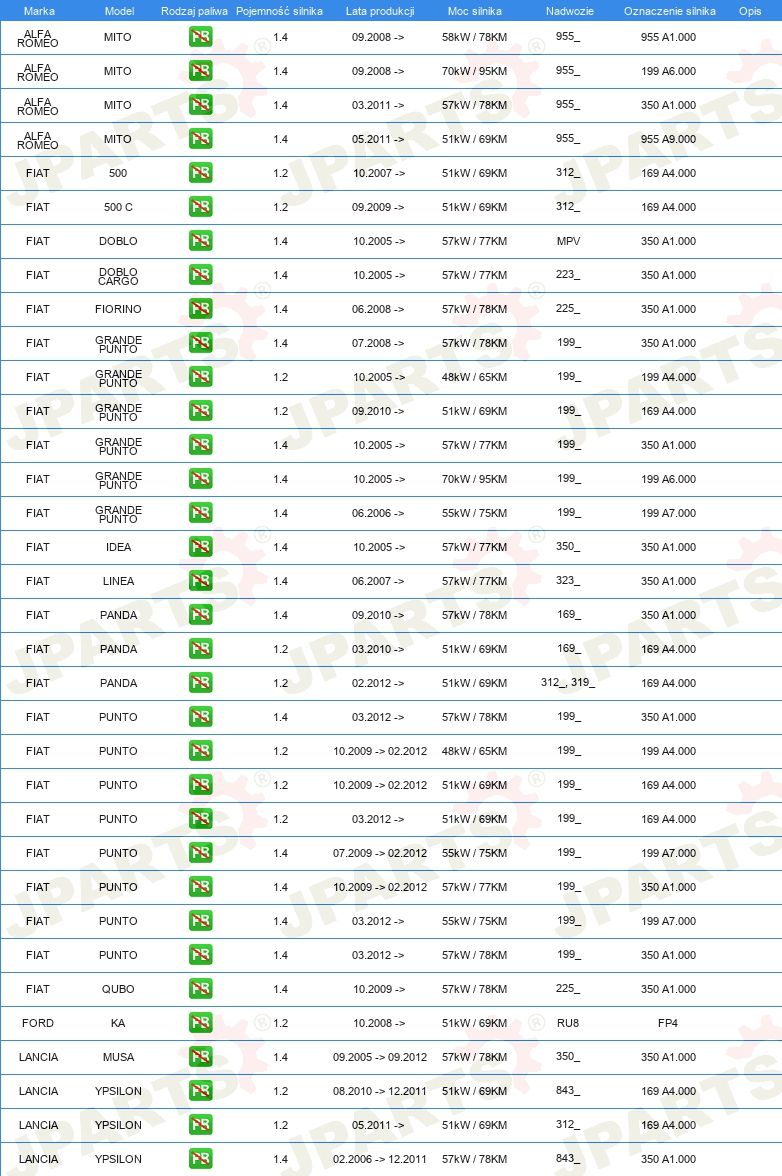Click production date 06.2008 -> in Fiorino row
782x1176 pixels.
tap(379, 309)
